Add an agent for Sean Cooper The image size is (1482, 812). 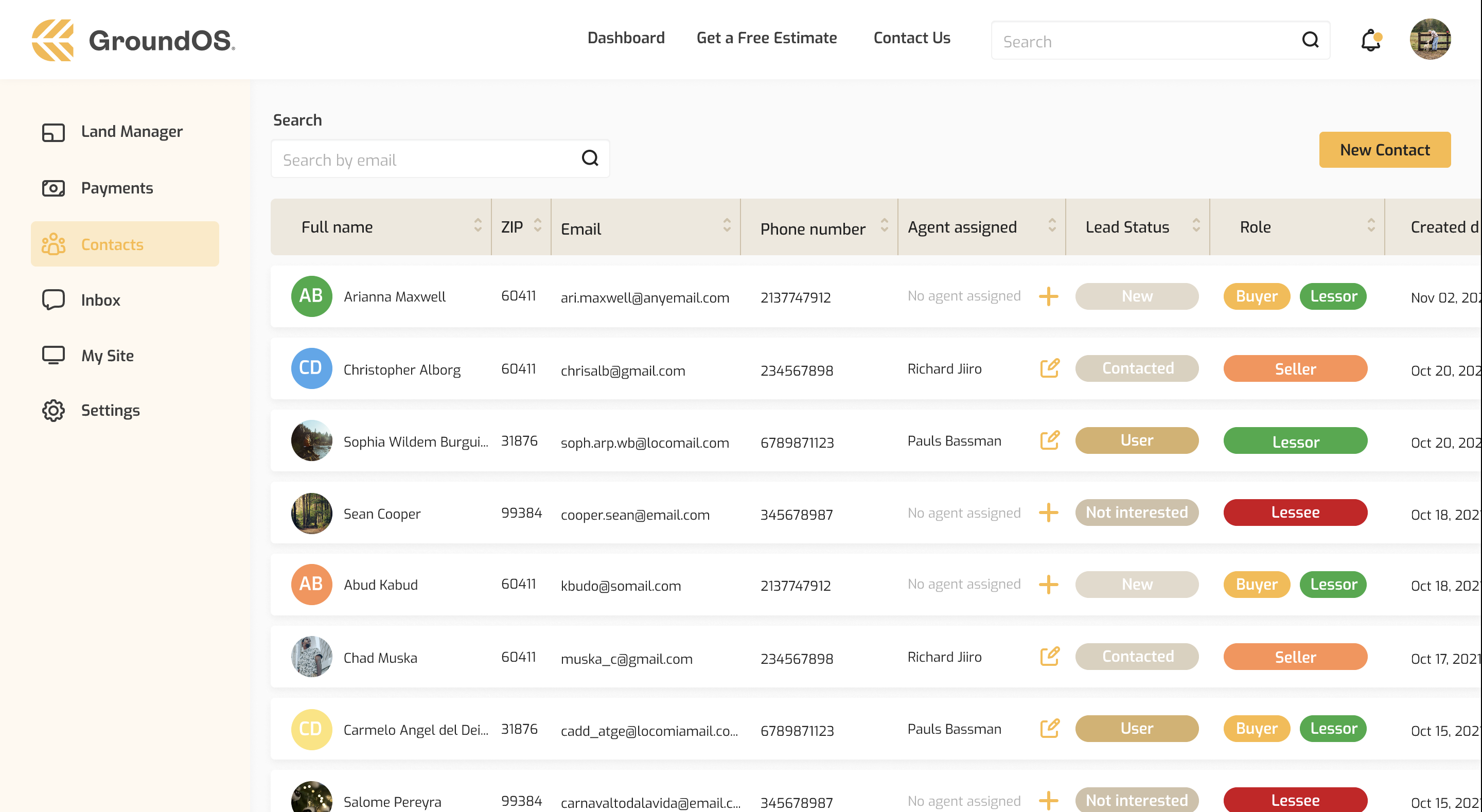1048,513
